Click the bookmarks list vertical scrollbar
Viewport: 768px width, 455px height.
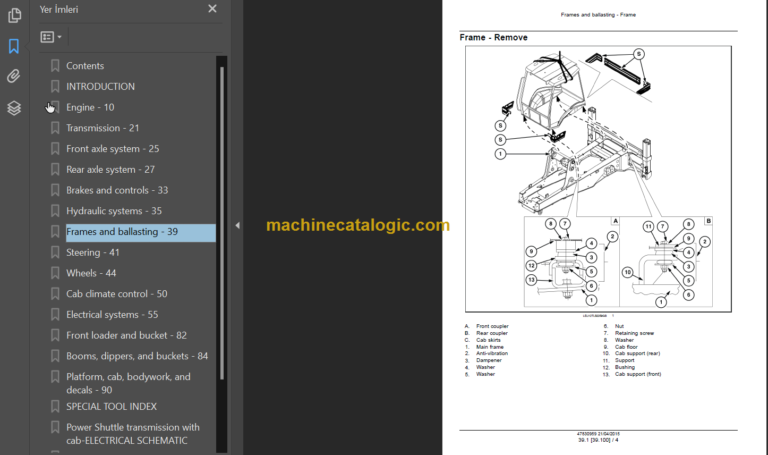[x=222, y=223]
